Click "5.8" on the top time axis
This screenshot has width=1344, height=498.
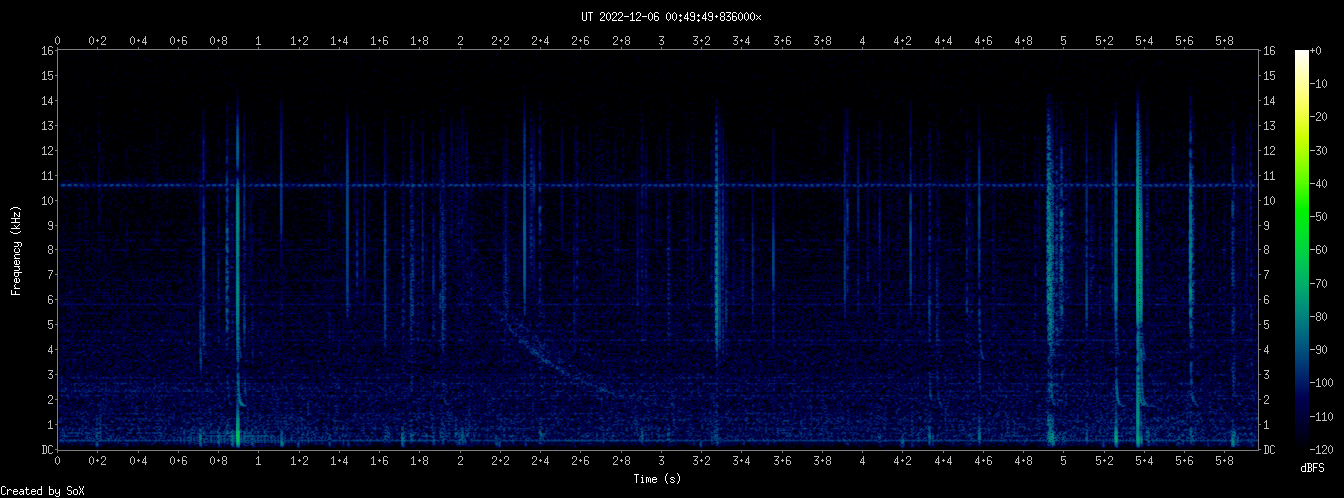1224,41
